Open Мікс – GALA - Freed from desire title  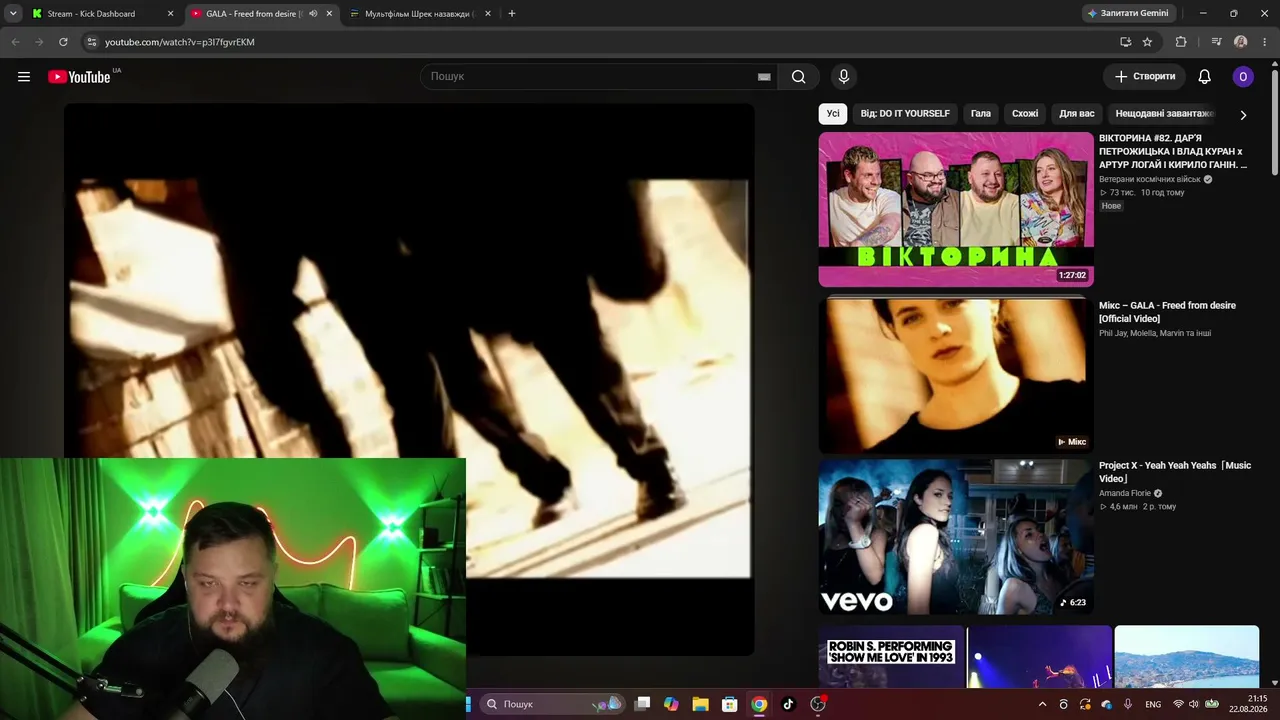point(1167,312)
